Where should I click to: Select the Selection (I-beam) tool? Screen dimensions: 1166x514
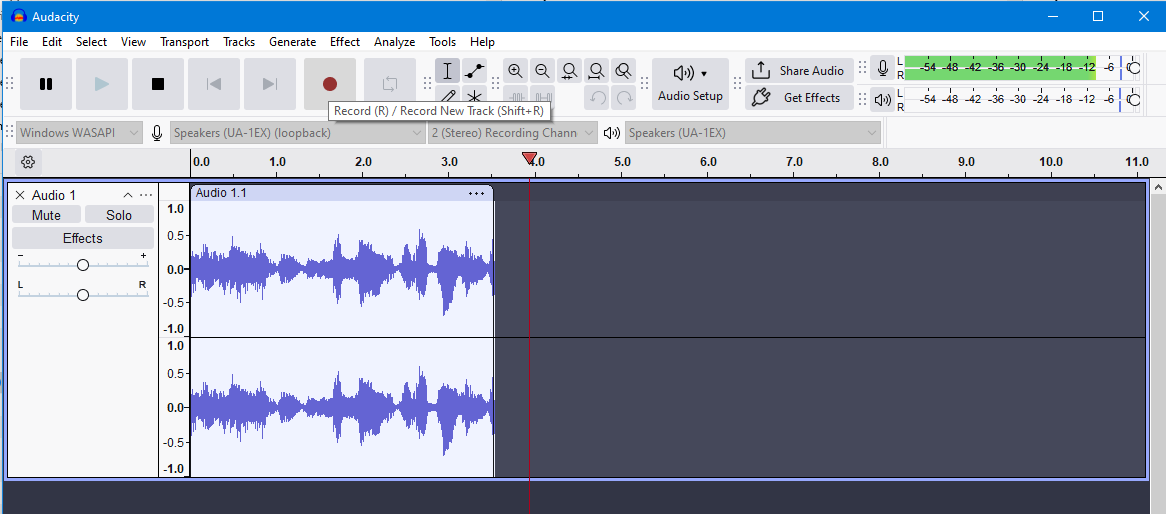click(447, 71)
